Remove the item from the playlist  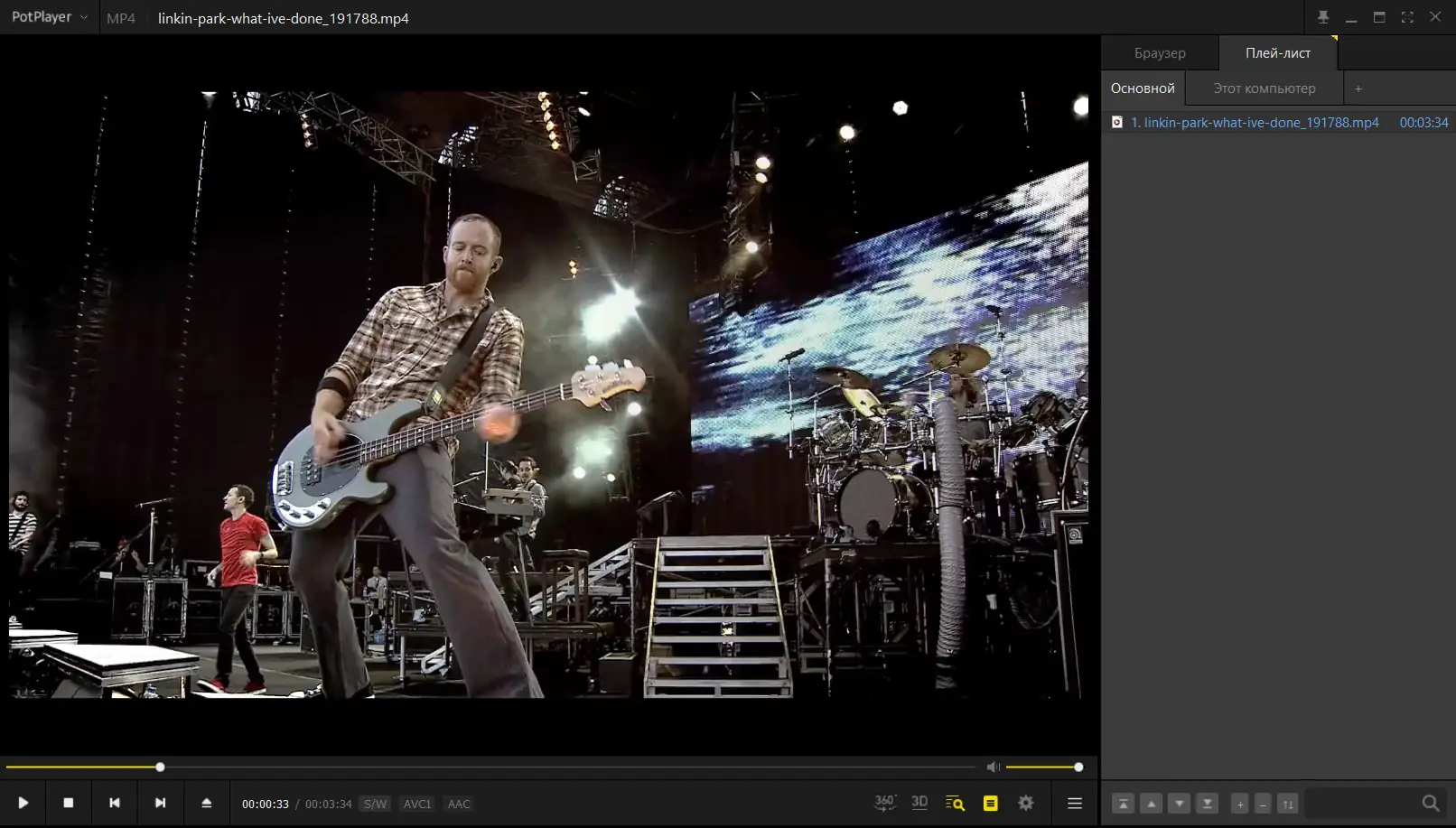pyautogui.click(x=1263, y=804)
